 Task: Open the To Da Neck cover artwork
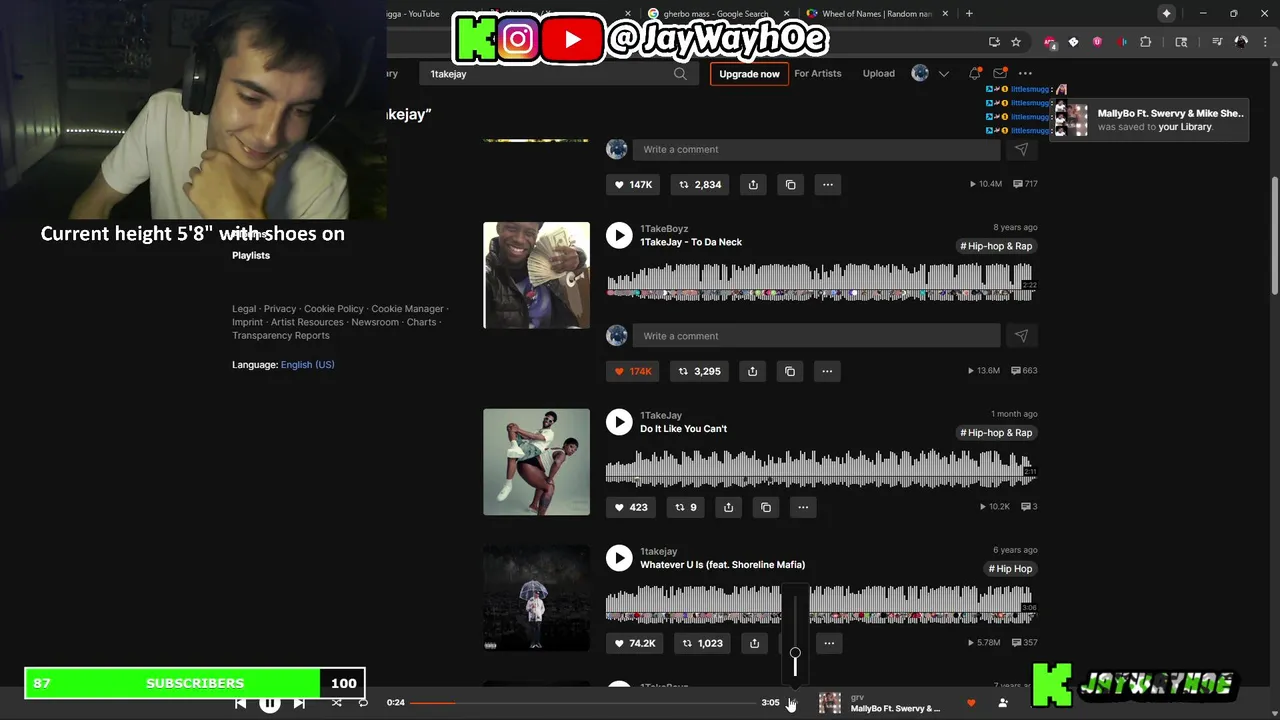click(x=536, y=275)
